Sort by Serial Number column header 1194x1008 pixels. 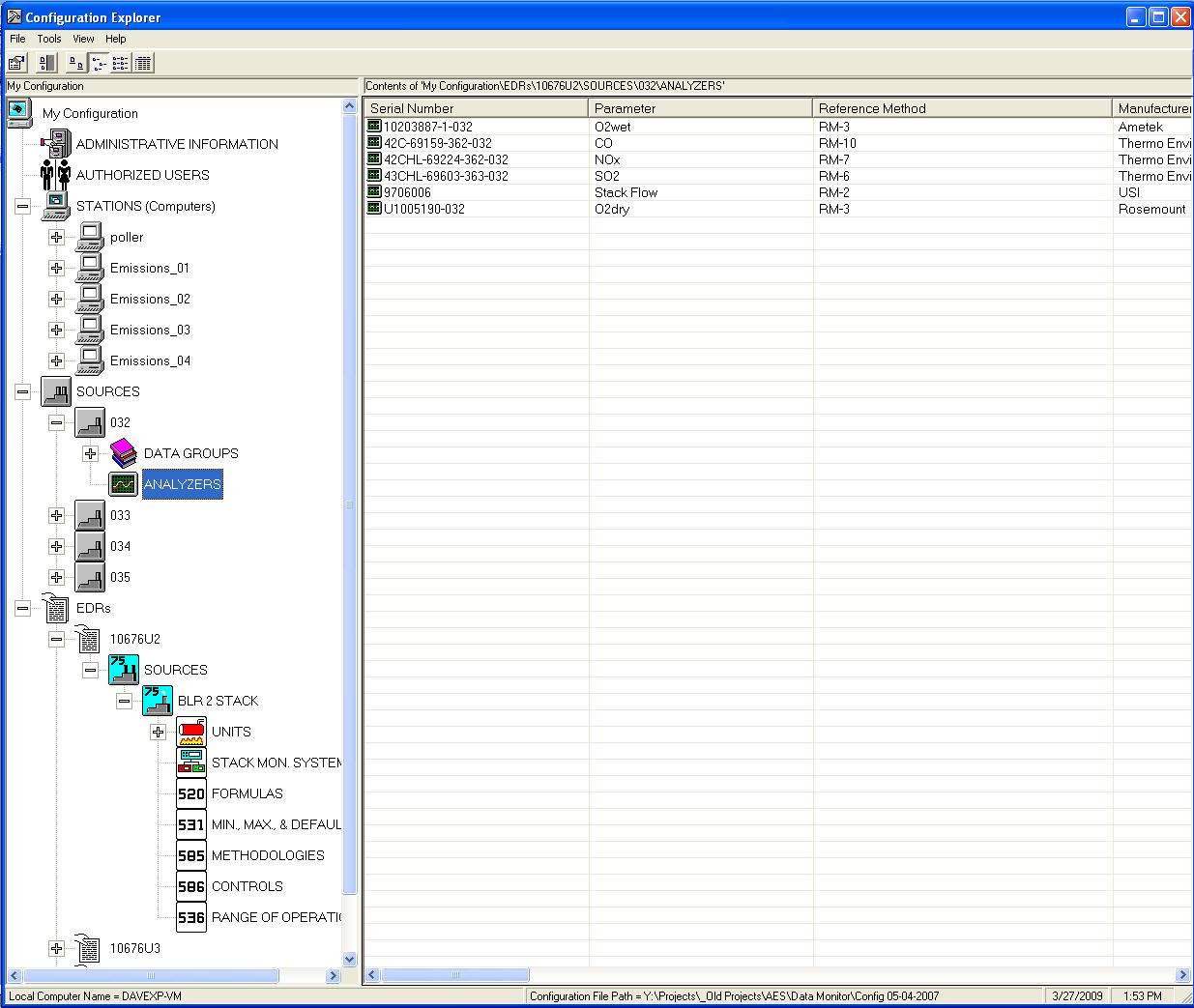click(477, 108)
